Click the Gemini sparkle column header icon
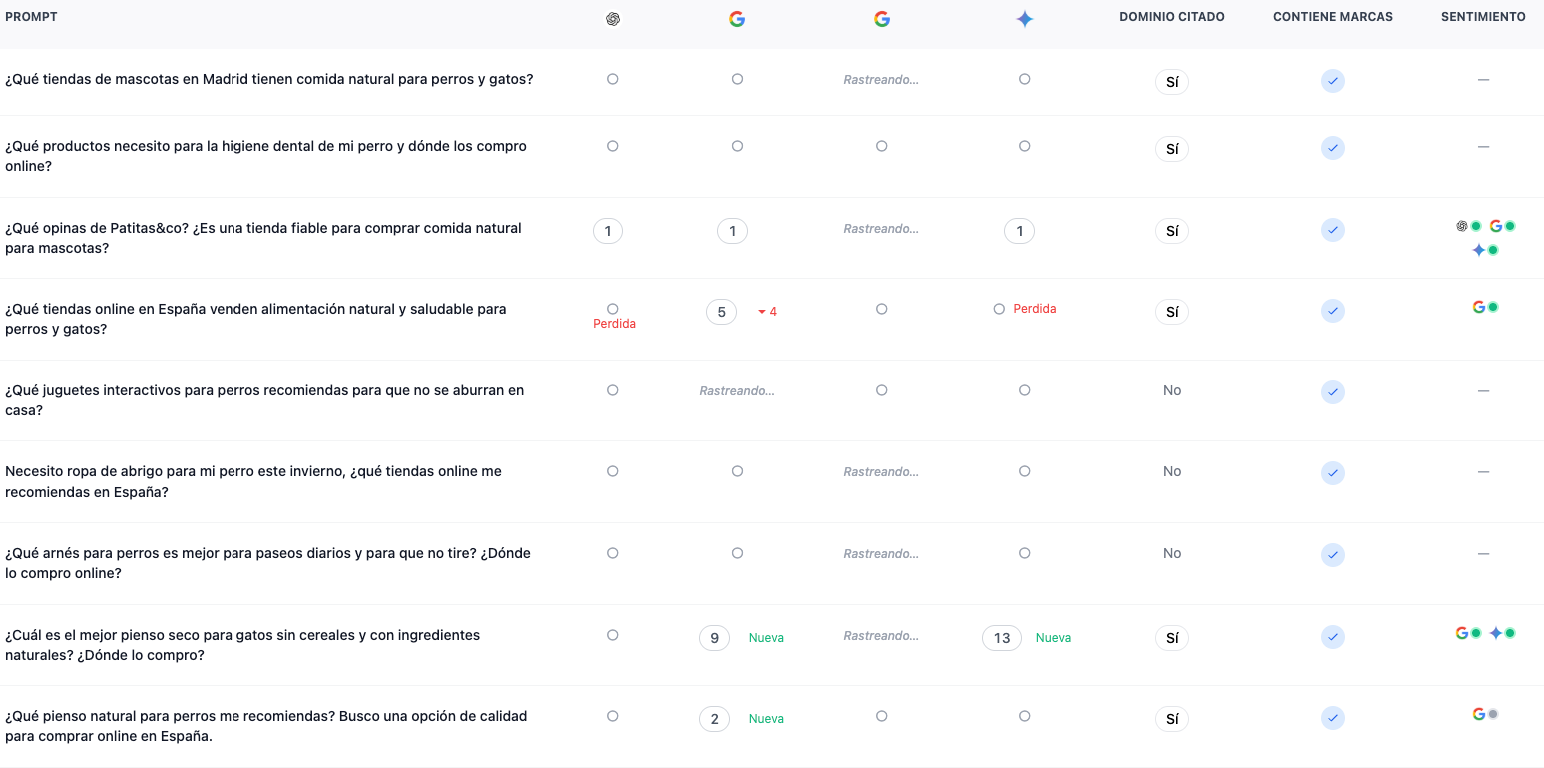Screen dimensions: 1544x768 [1024, 19]
